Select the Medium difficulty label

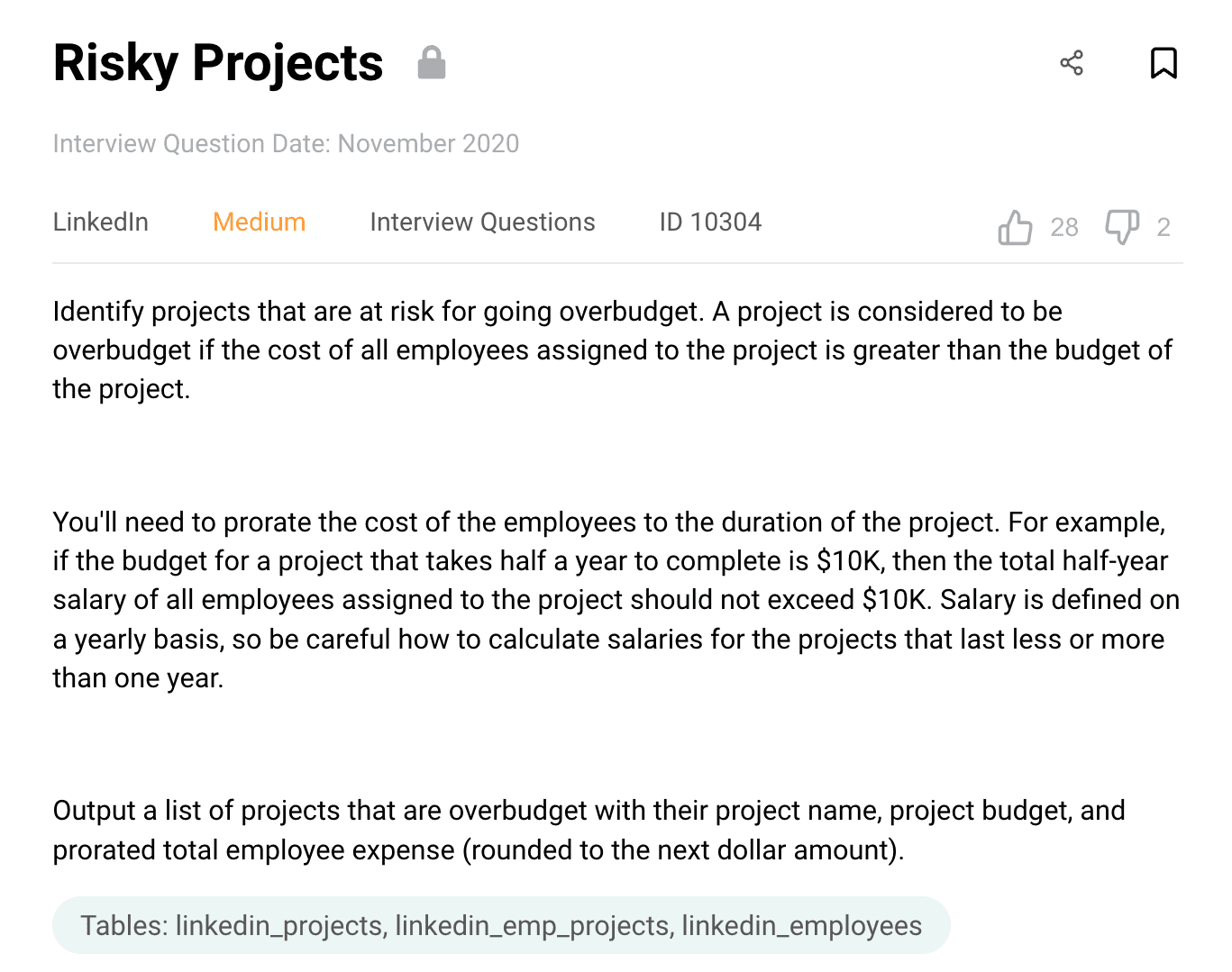pyautogui.click(x=260, y=223)
